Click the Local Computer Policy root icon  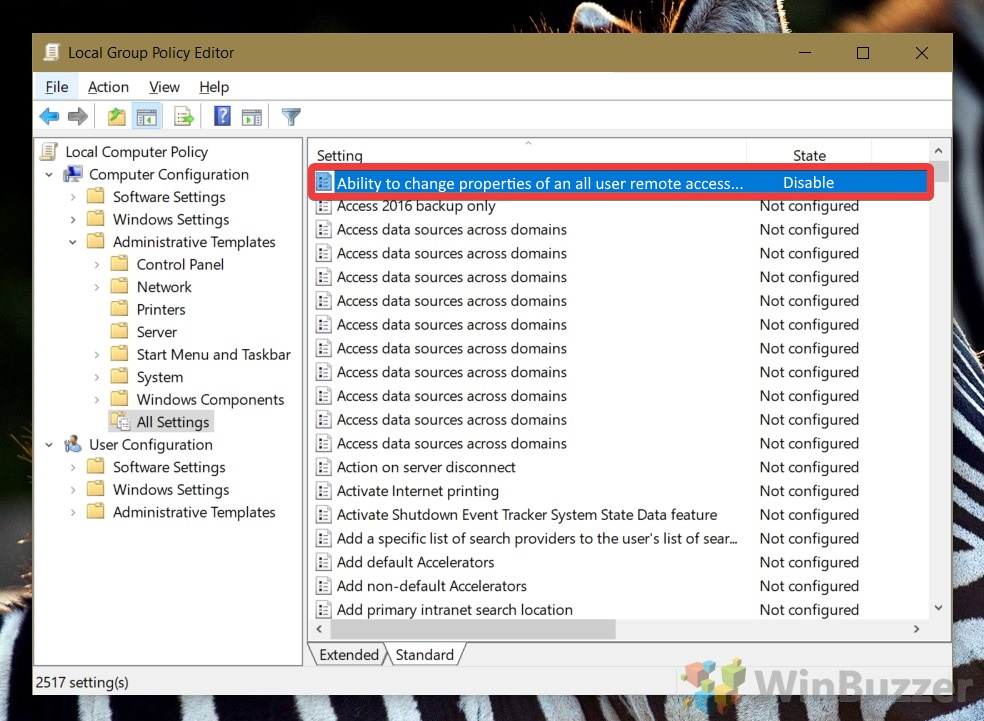[x=49, y=152]
